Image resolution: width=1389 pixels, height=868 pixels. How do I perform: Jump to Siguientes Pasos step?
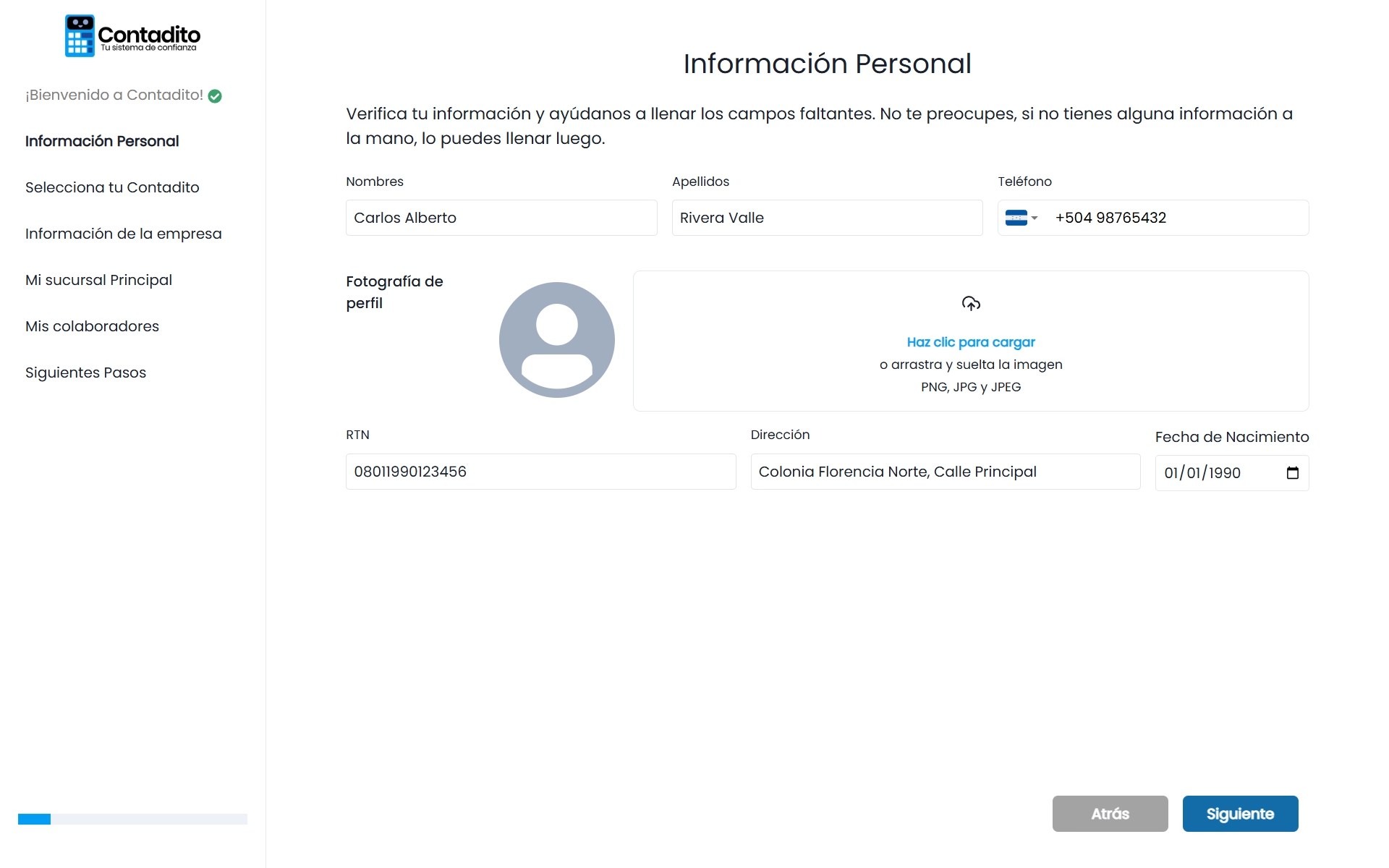click(85, 373)
